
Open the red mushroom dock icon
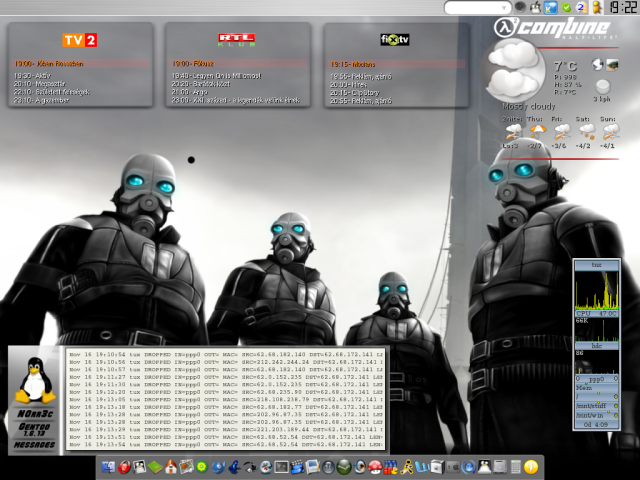click(375, 467)
